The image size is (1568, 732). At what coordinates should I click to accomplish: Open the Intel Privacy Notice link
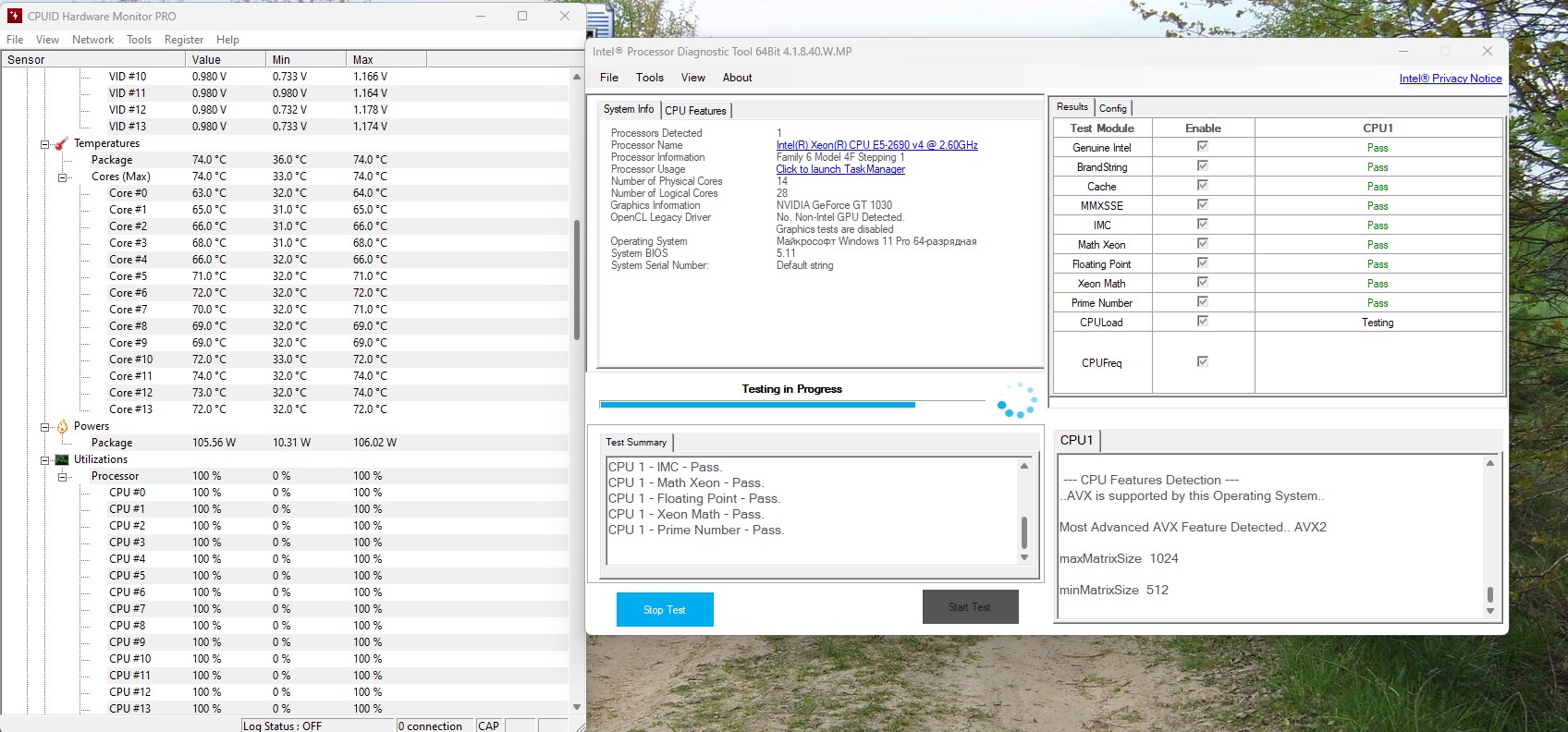pos(1451,79)
